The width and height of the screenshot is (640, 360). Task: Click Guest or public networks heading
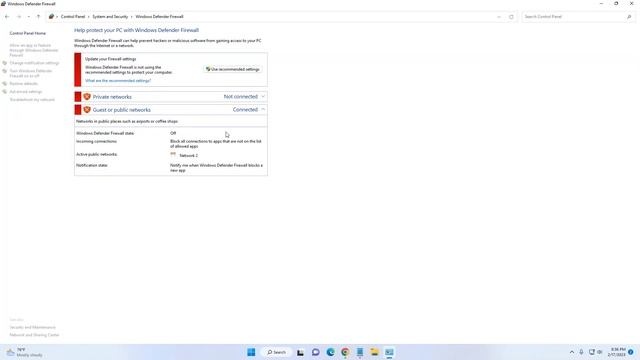click(122, 110)
